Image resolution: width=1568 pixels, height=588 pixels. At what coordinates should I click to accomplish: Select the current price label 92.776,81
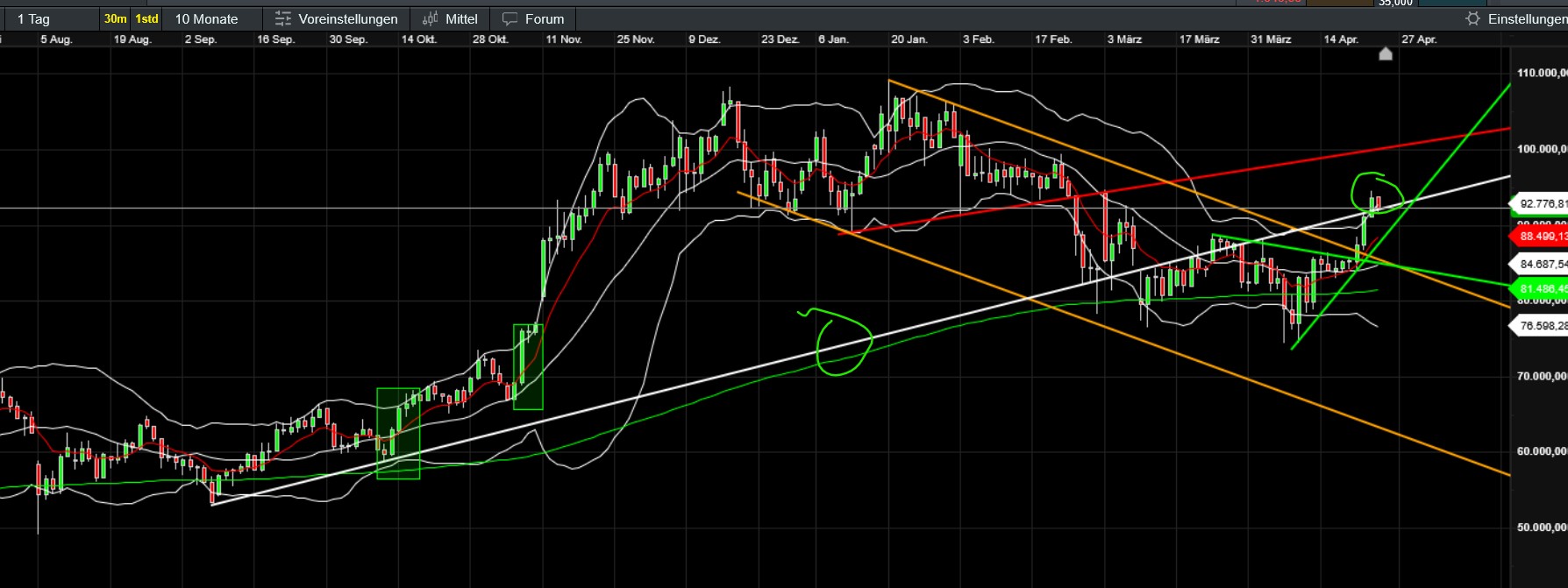point(1539,204)
